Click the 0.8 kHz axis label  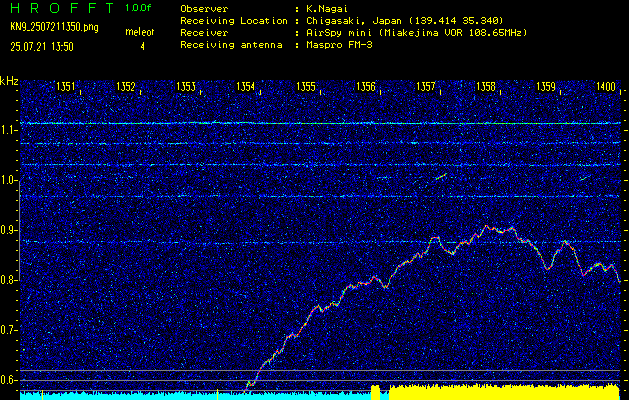click(x=8, y=280)
